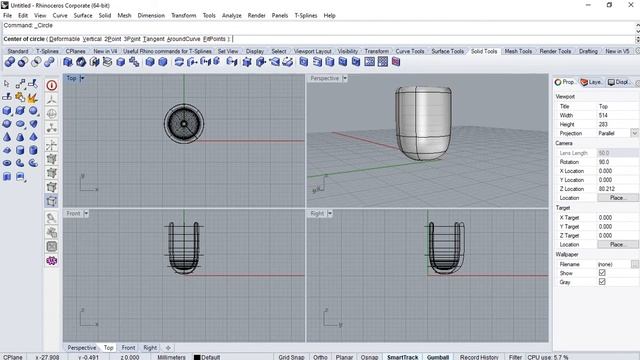Click the purple gear T-Splines options icon
This screenshot has width=640, height=360.
click(52, 260)
